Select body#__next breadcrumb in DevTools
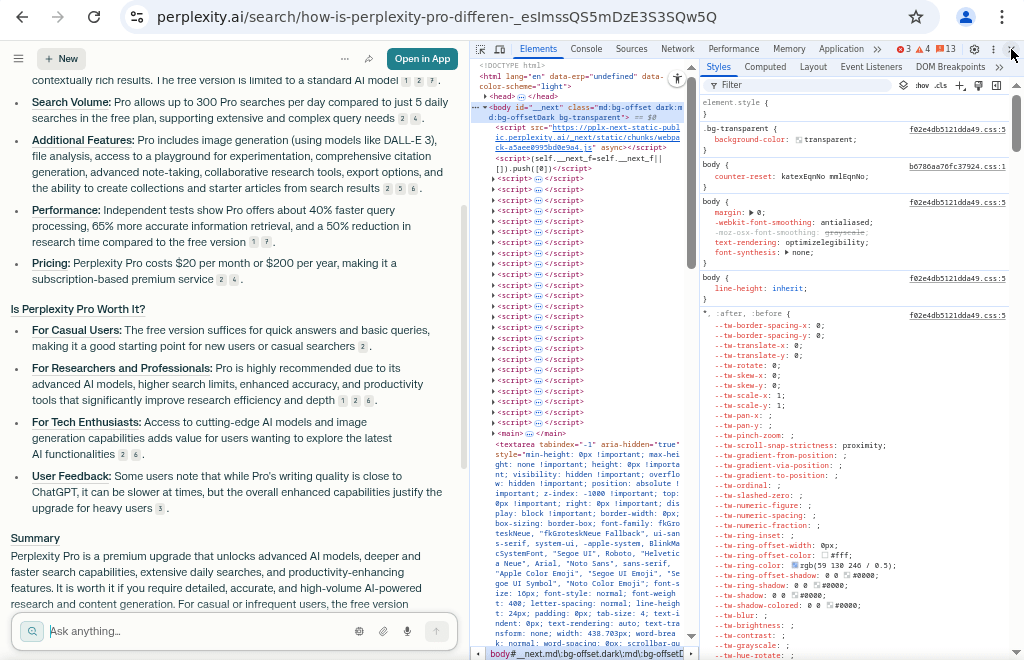Viewport: 1024px width, 660px height. [x=586, y=653]
